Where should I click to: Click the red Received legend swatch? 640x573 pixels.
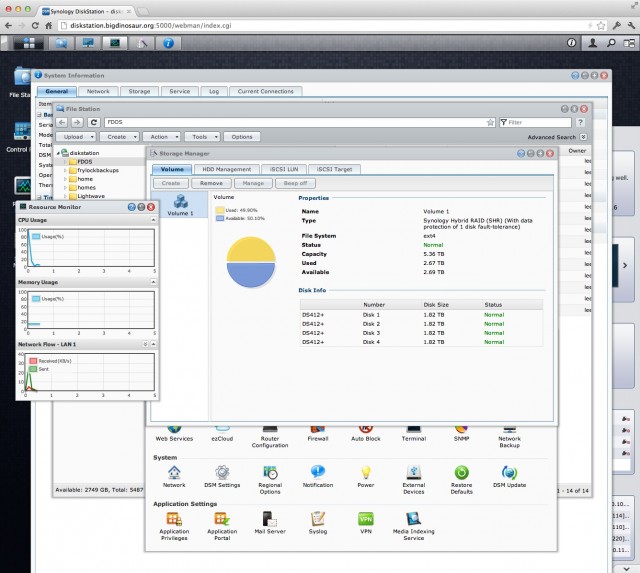pos(33,361)
